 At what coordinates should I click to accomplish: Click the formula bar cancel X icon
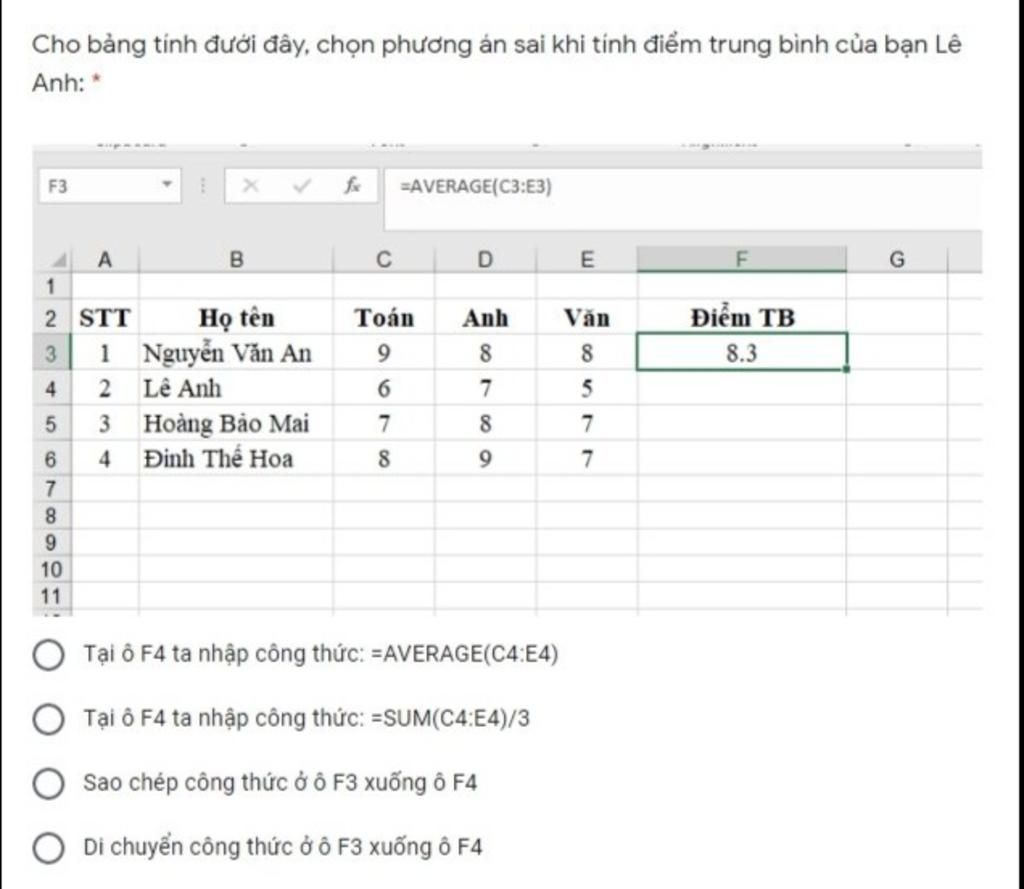(250, 186)
